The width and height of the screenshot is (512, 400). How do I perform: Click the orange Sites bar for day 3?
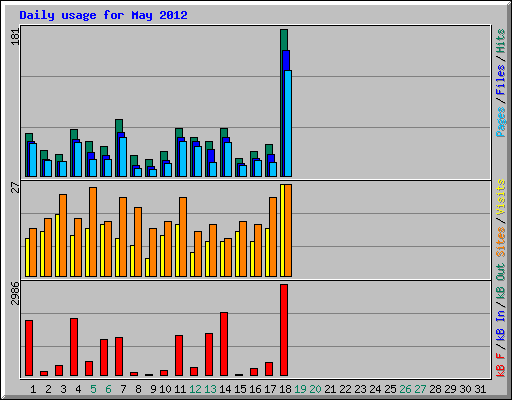(x=63, y=235)
